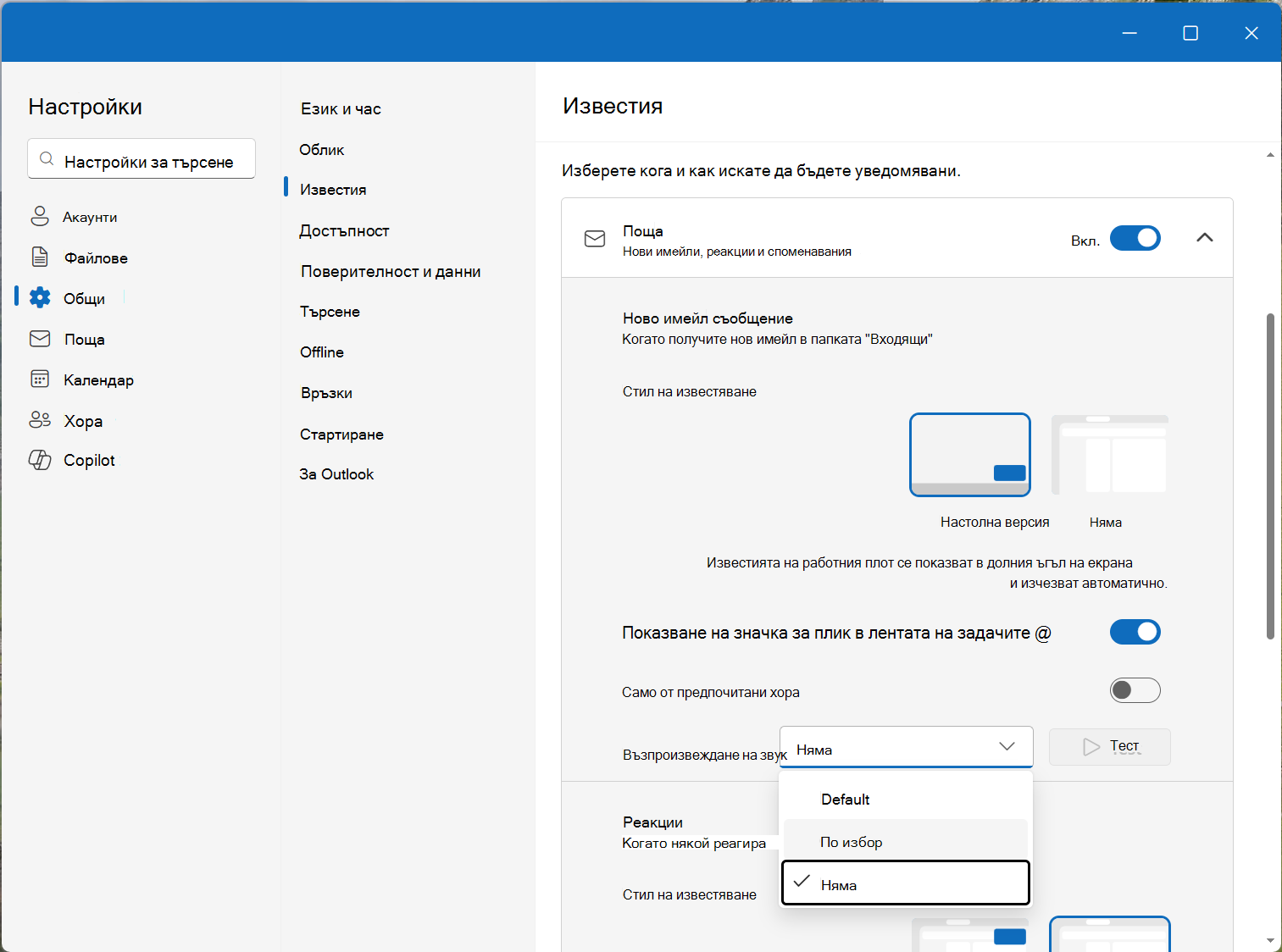
Task: Close the settings window
Action: tap(1251, 33)
